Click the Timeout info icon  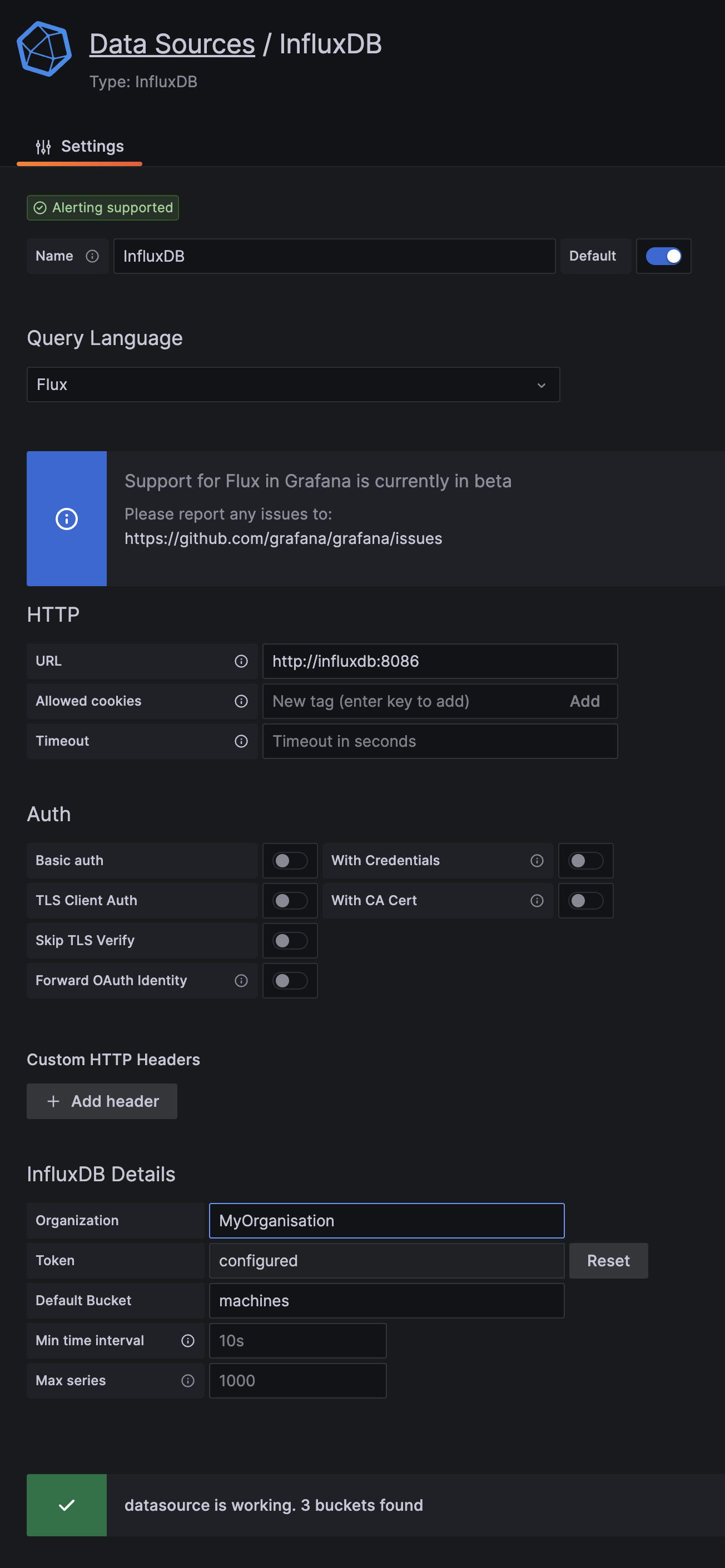click(x=241, y=741)
